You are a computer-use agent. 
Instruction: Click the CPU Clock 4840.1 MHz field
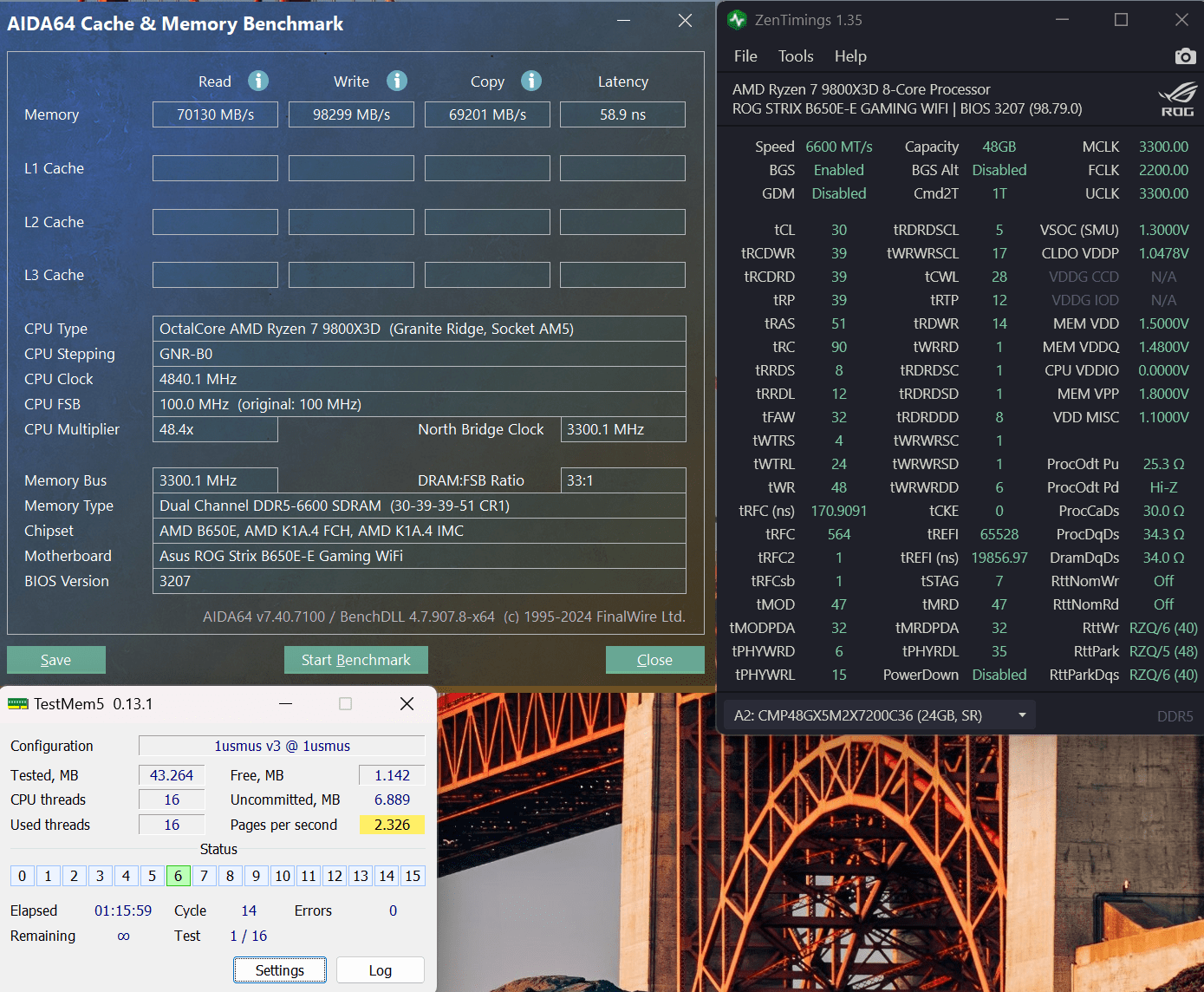420,379
